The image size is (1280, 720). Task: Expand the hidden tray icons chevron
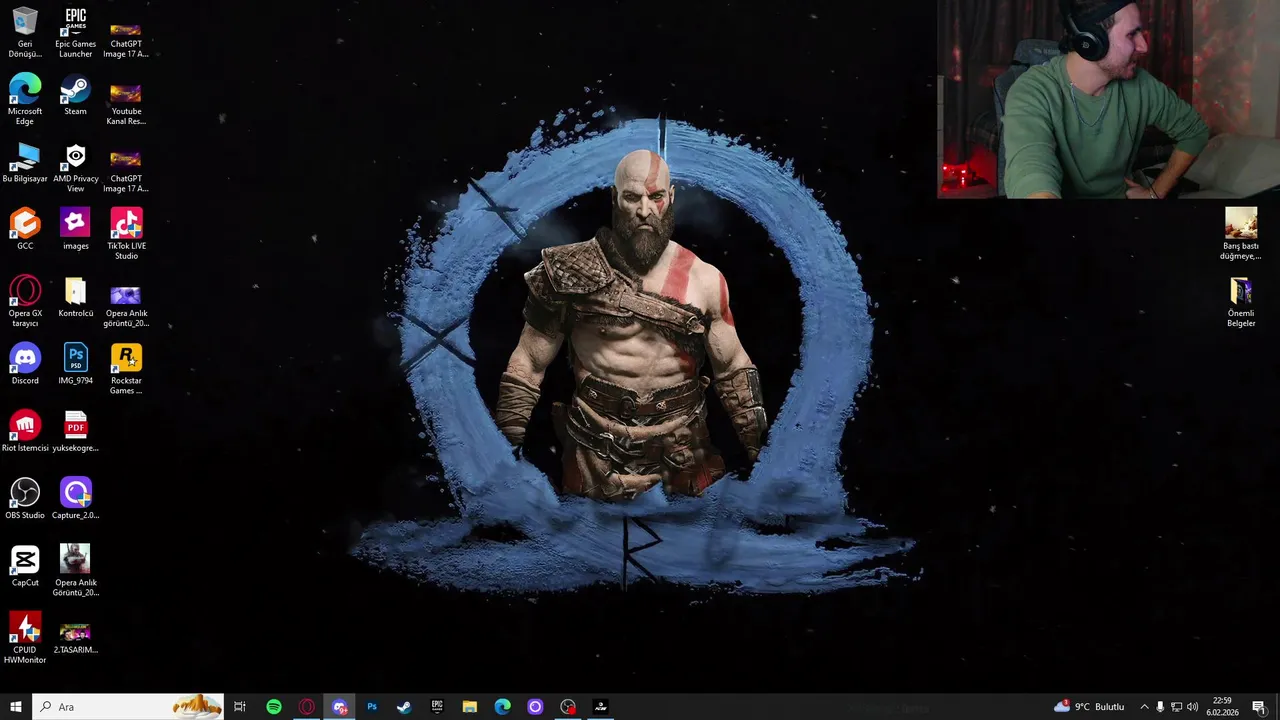pos(1144,707)
